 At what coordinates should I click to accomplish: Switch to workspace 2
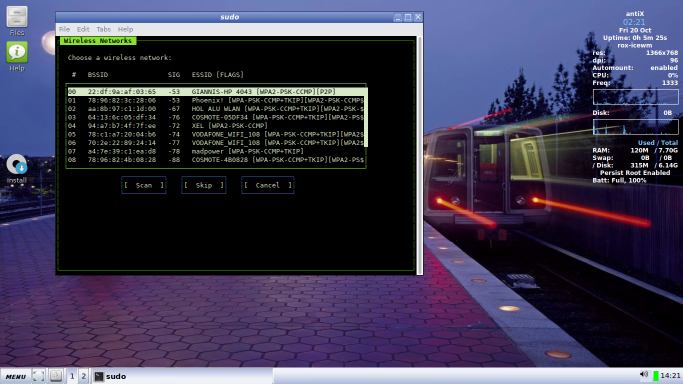83,376
